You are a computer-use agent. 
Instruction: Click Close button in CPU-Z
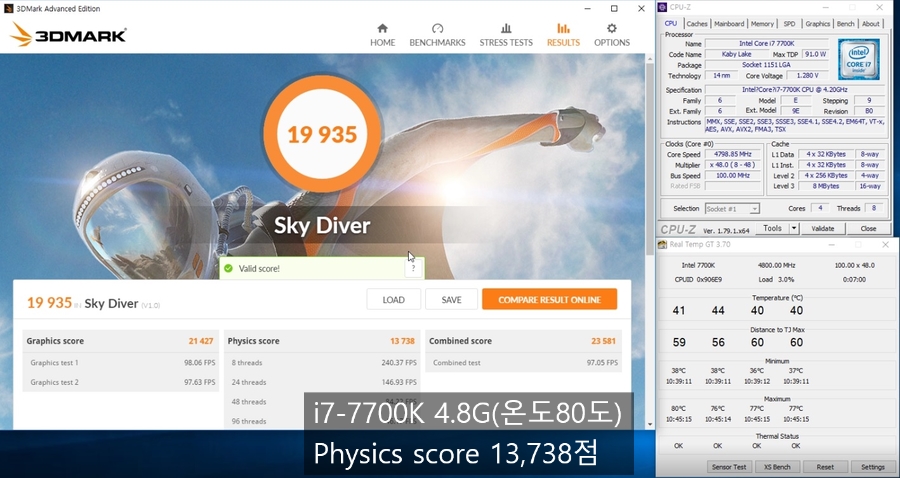(x=868, y=228)
